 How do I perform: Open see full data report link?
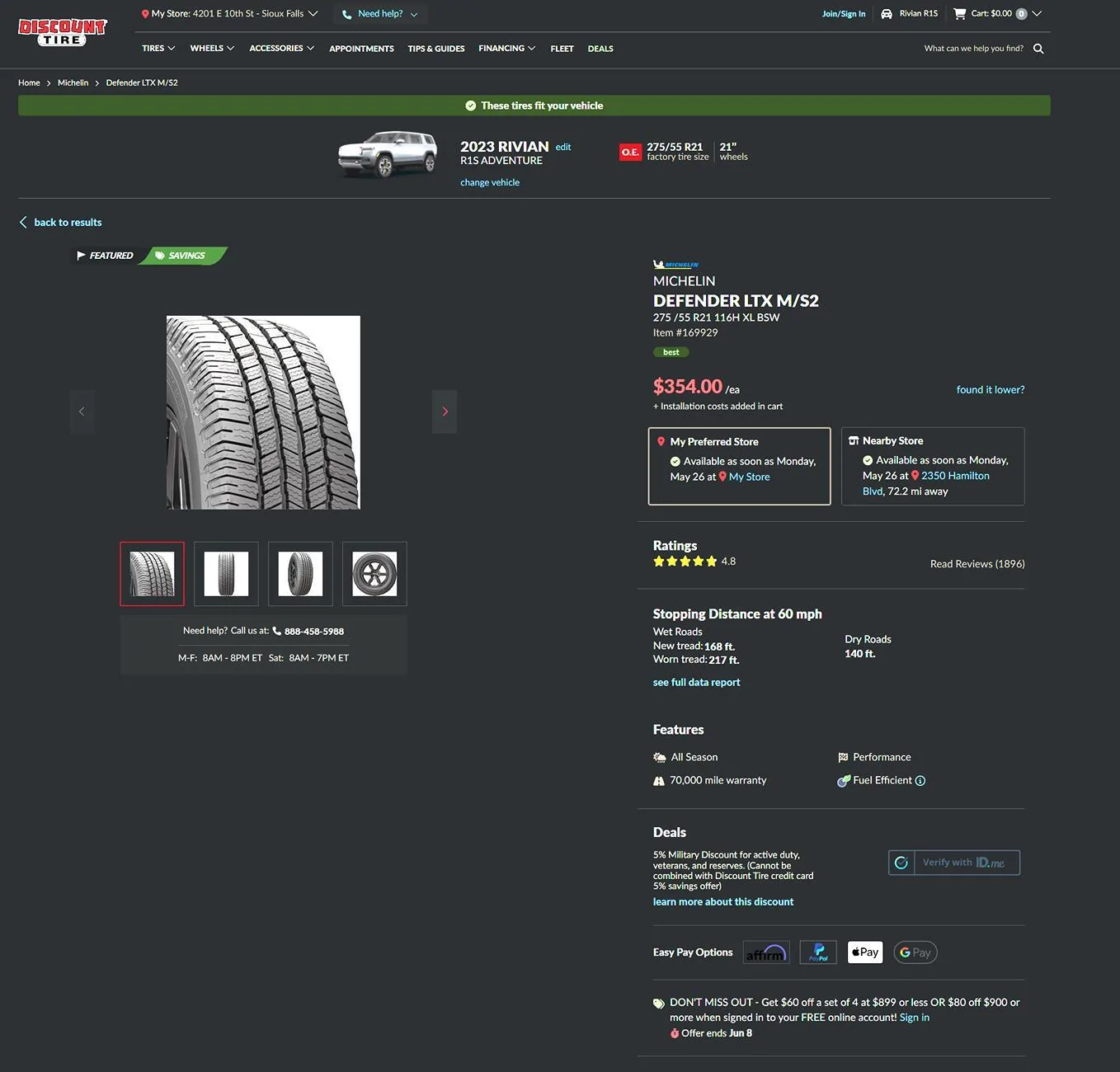696,683
